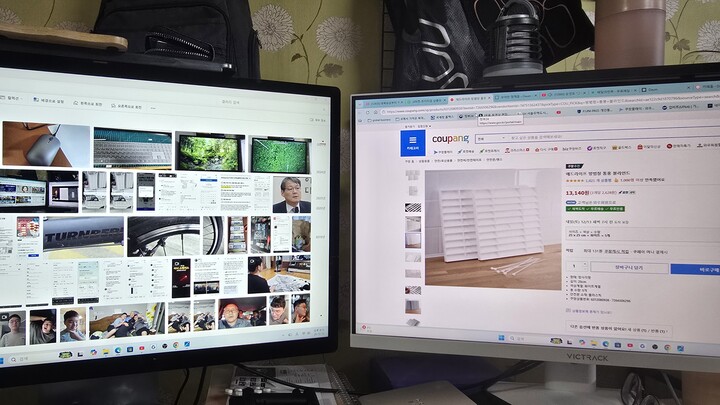
Task: Open File Explorer in right monitor taskbar
Action: tap(594, 343)
